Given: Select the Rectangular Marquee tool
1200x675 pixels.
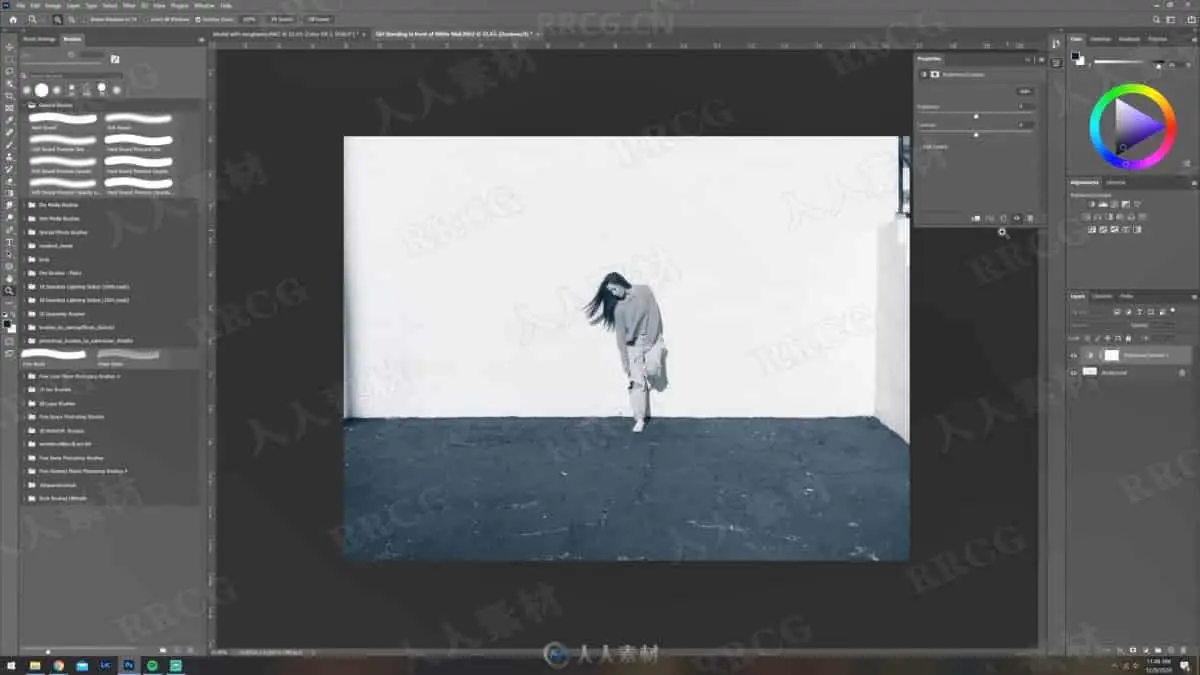Looking at the screenshot, I should coord(10,60).
